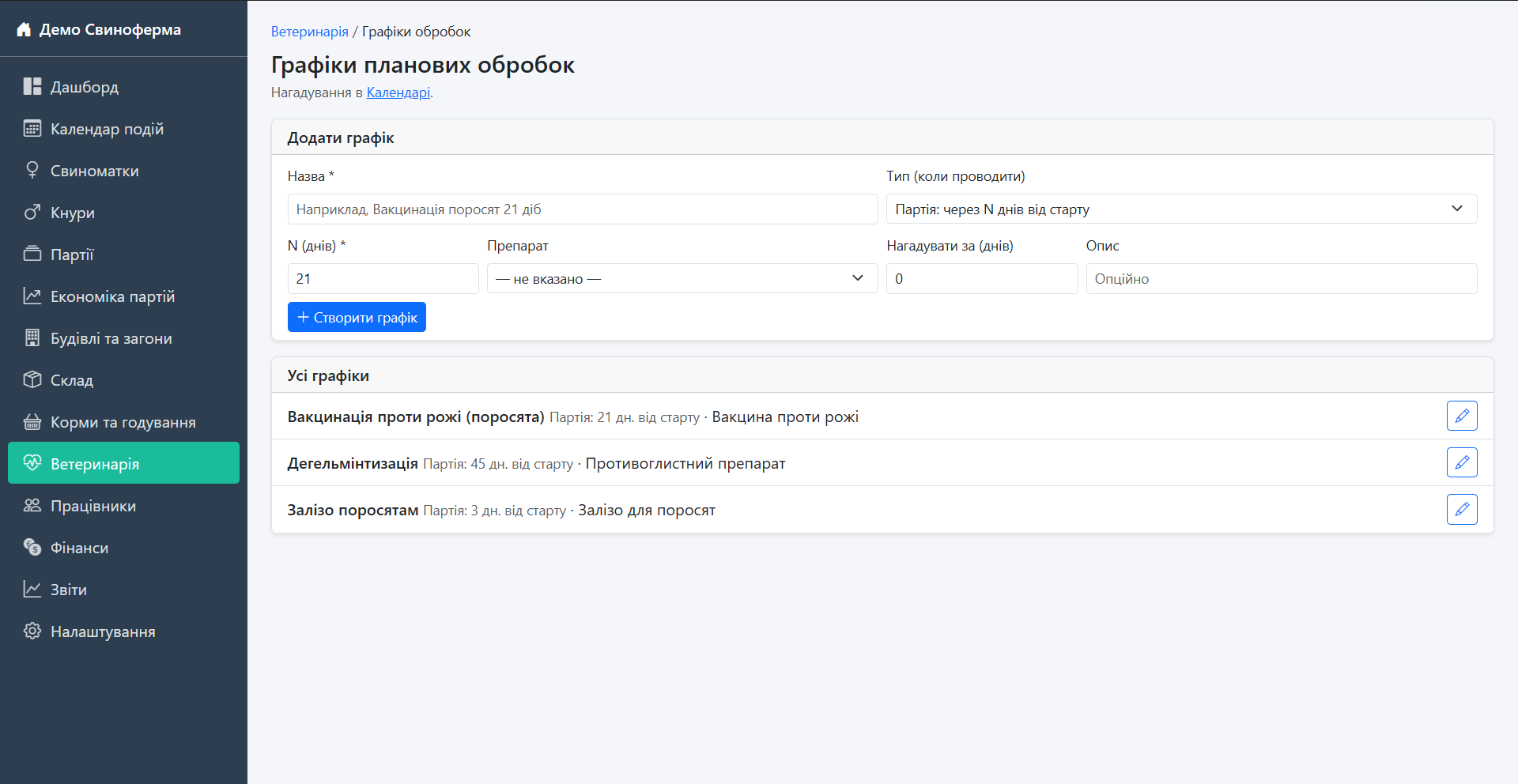Viewport: 1518px width, 784px height.
Task: Click pencil icon for Дегельмінтизація row
Action: pos(1461,462)
